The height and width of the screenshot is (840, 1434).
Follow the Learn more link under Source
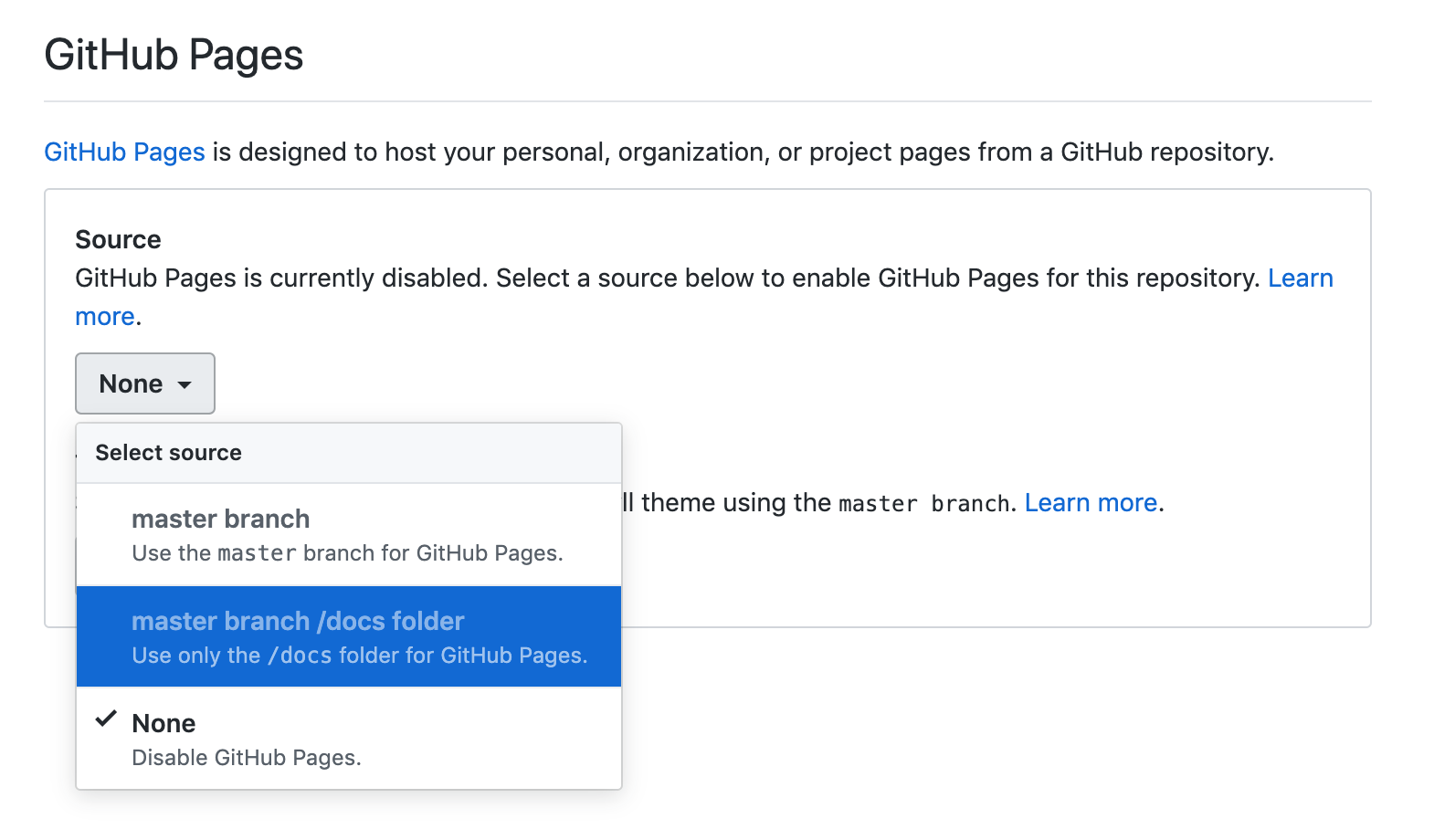click(x=1301, y=278)
